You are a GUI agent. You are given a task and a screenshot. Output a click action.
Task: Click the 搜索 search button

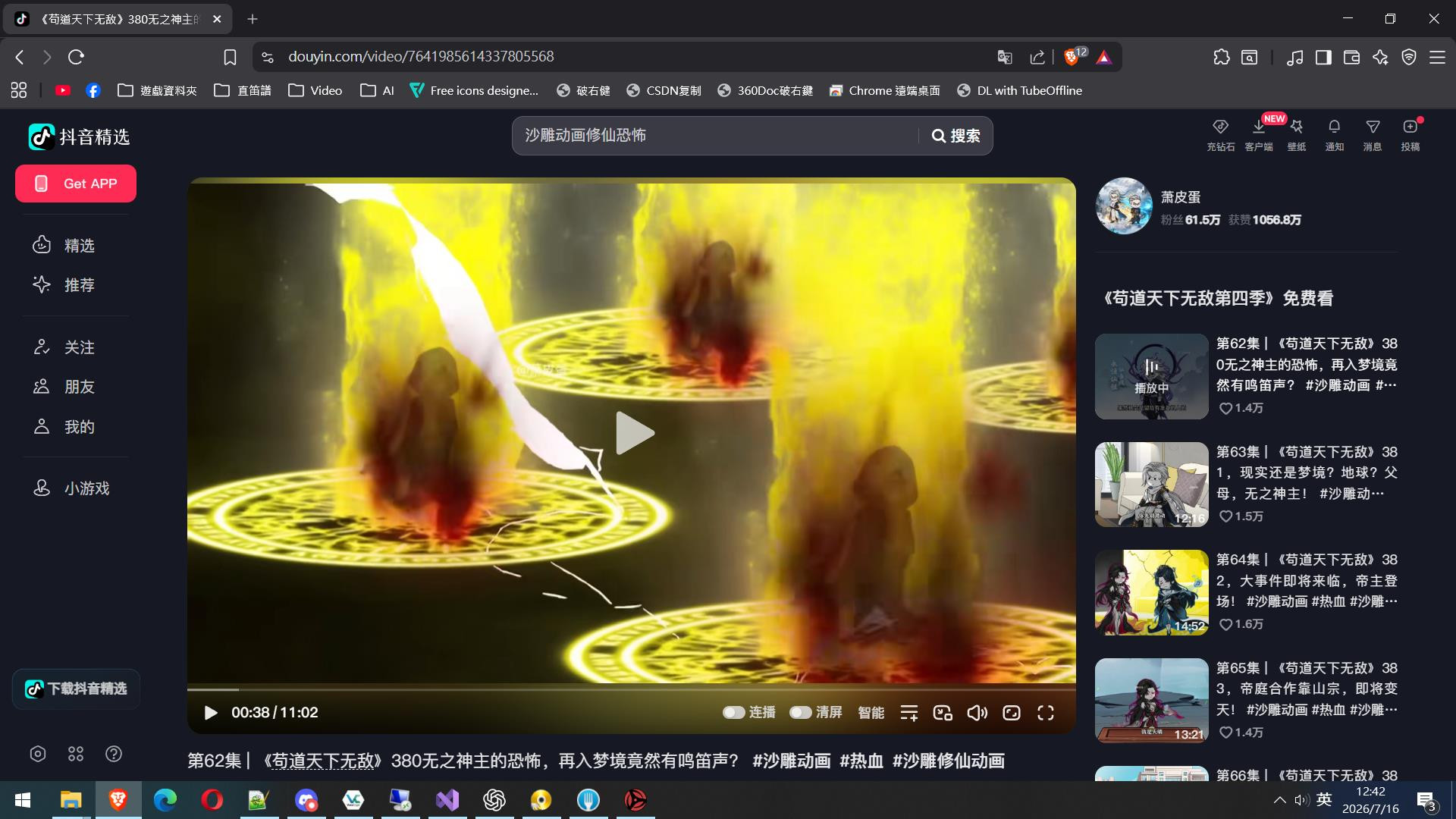(x=955, y=136)
